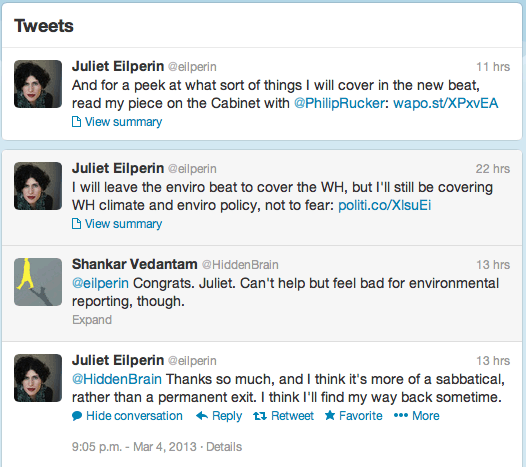The width and height of the screenshot is (526, 467).
Task: Click the View summary document icon in the 22 hrs tweet
Action: 76,224
